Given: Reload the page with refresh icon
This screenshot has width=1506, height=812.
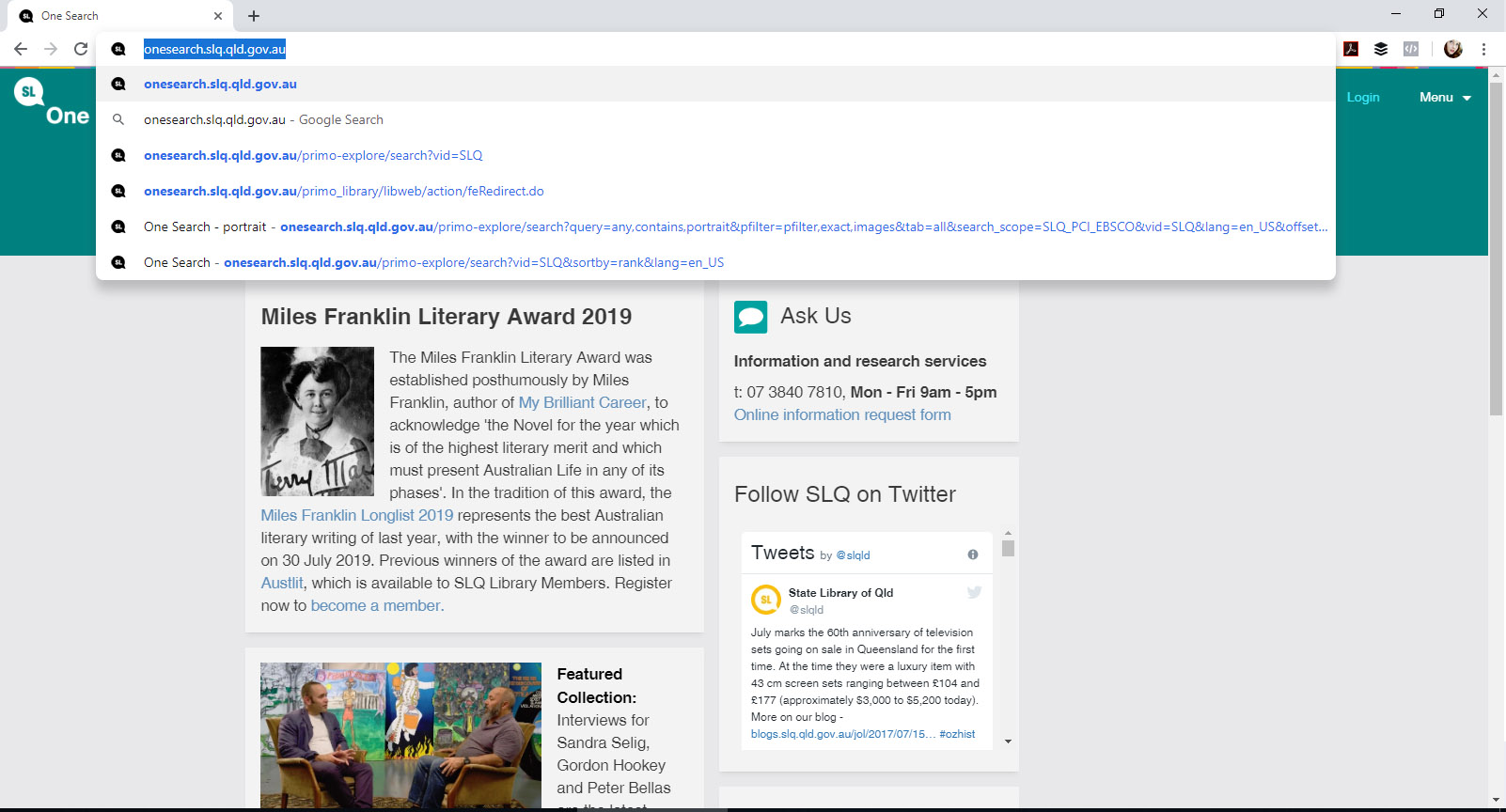Looking at the screenshot, I should point(81,49).
